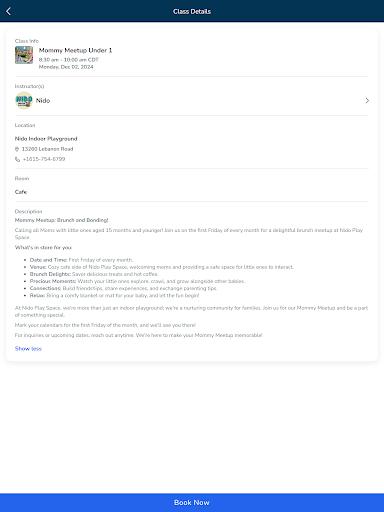Click the Class Details header title

pos(192,11)
